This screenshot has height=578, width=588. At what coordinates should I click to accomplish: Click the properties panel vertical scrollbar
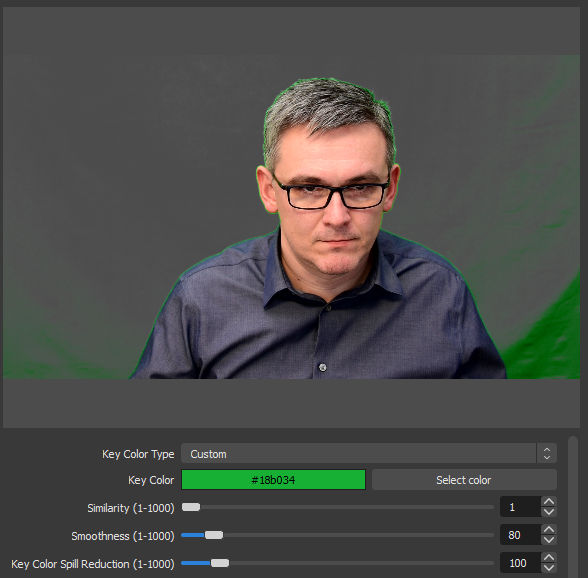(x=573, y=507)
